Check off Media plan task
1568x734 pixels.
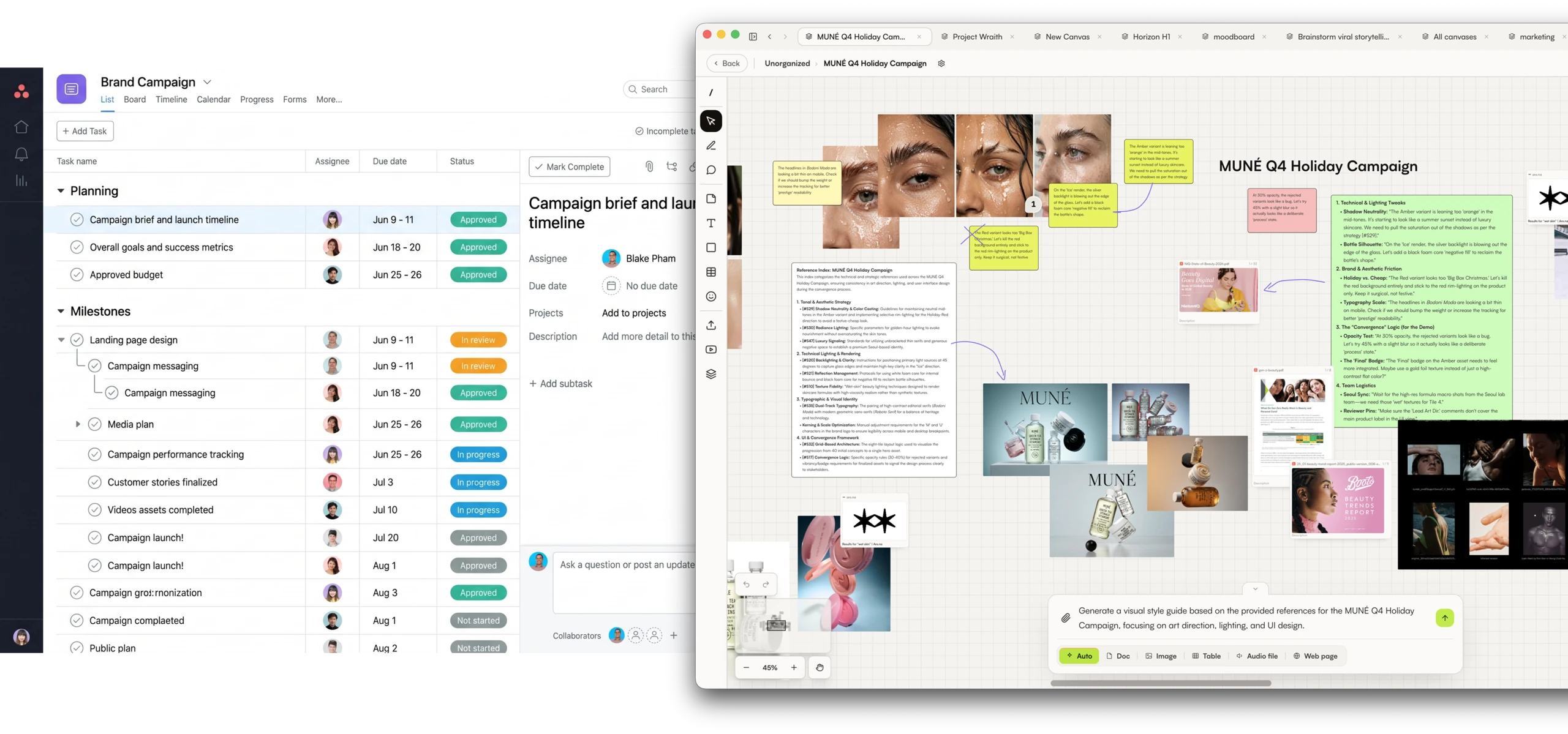pos(94,424)
